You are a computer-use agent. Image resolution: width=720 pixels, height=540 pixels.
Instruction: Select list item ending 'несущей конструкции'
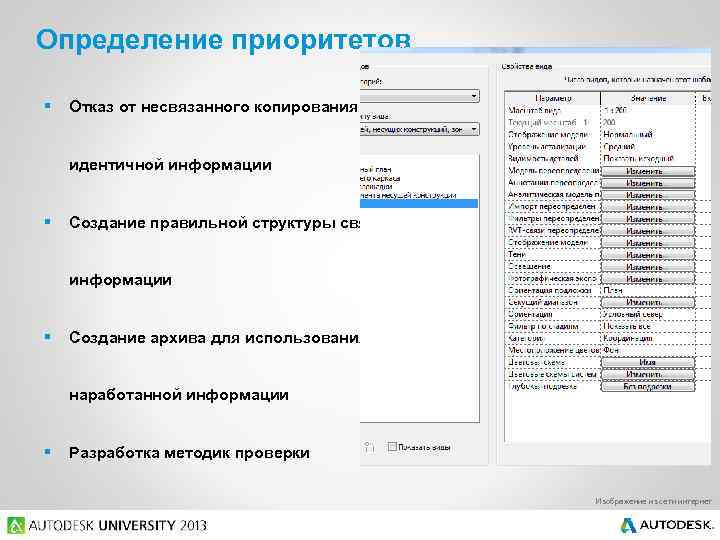(x=409, y=195)
